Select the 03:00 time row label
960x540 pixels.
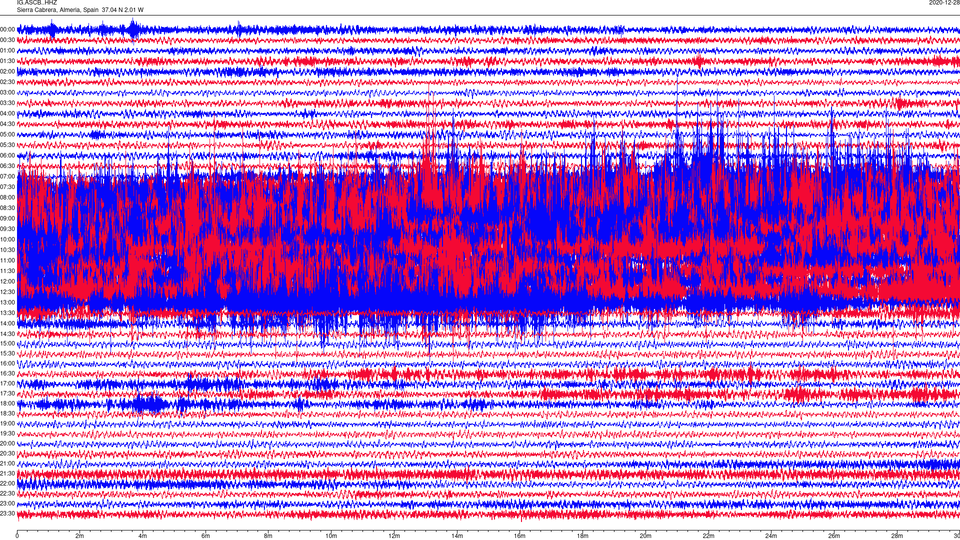pos(8,92)
